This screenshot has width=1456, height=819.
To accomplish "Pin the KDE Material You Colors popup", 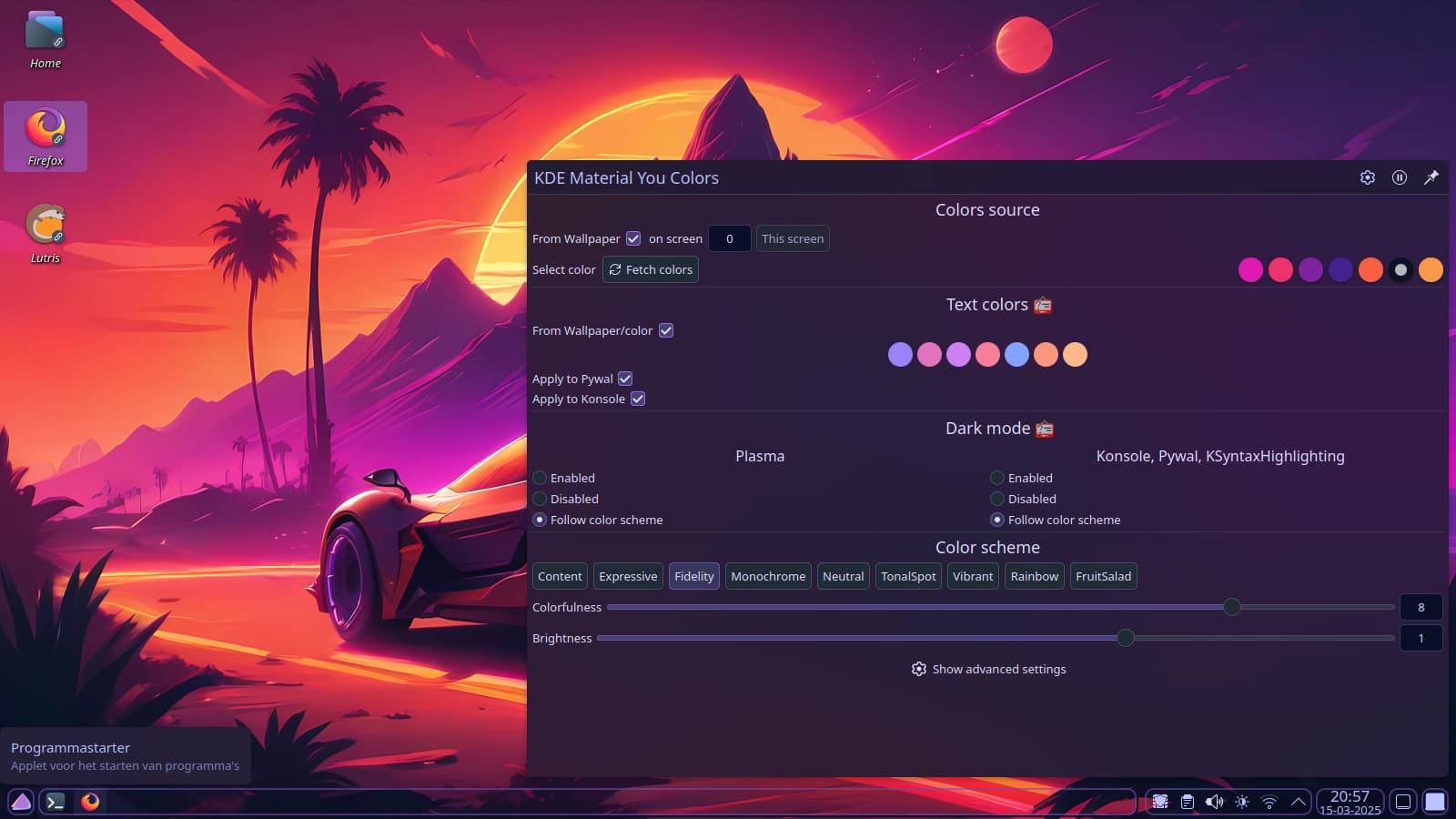I will (1431, 177).
